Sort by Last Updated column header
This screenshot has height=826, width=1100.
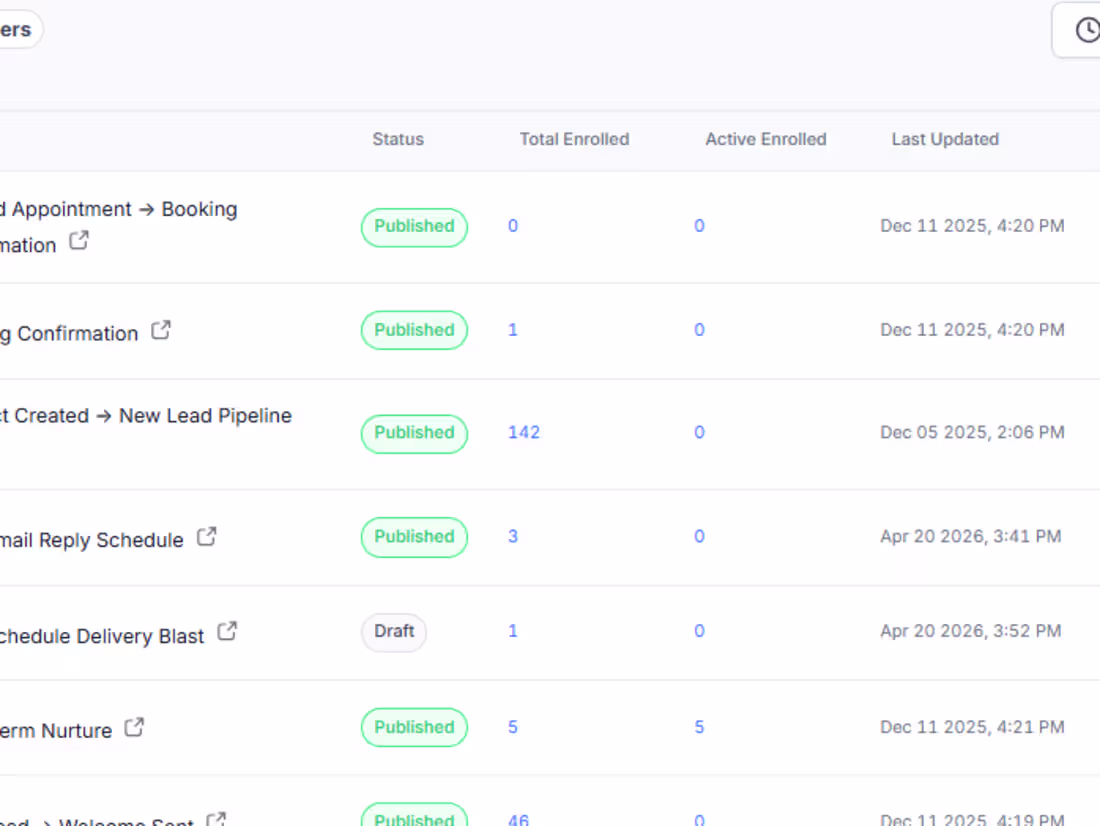(945, 139)
